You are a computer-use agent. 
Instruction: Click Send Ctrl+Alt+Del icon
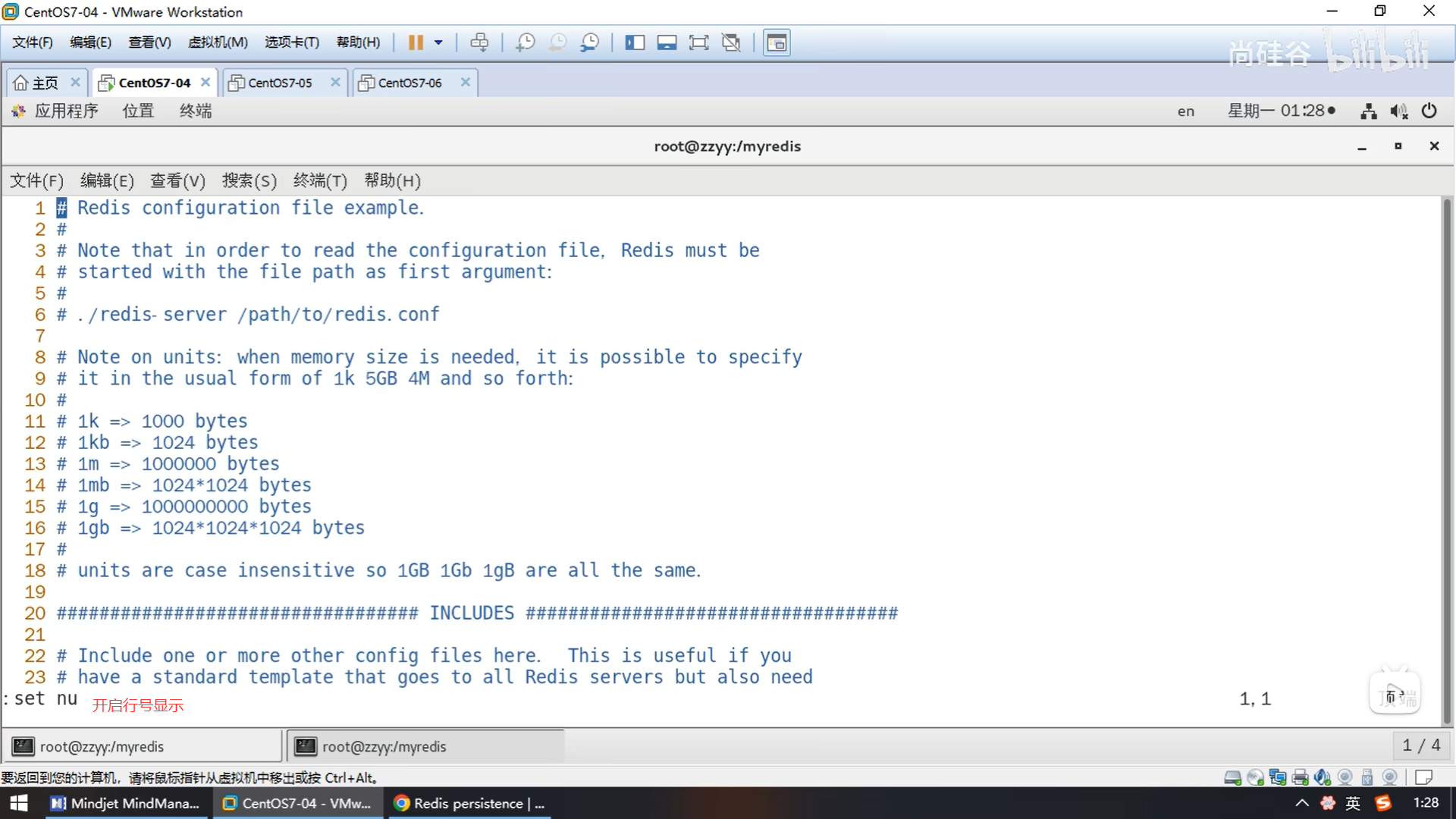tap(479, 42)
